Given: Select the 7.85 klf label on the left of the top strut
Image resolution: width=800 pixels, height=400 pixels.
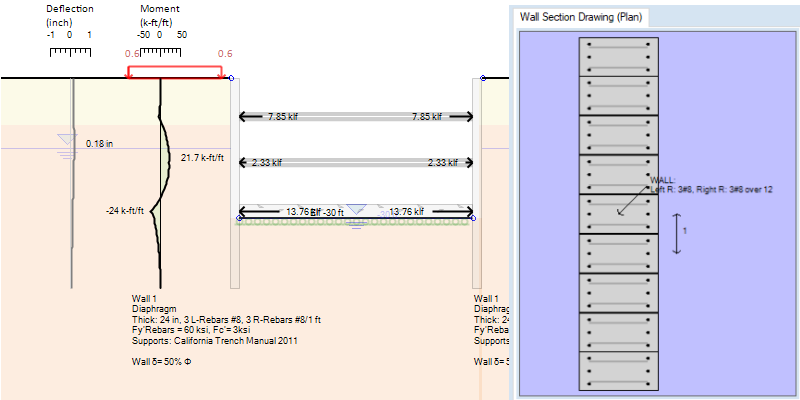Looking at the screenshot, I should coord(283,117).
